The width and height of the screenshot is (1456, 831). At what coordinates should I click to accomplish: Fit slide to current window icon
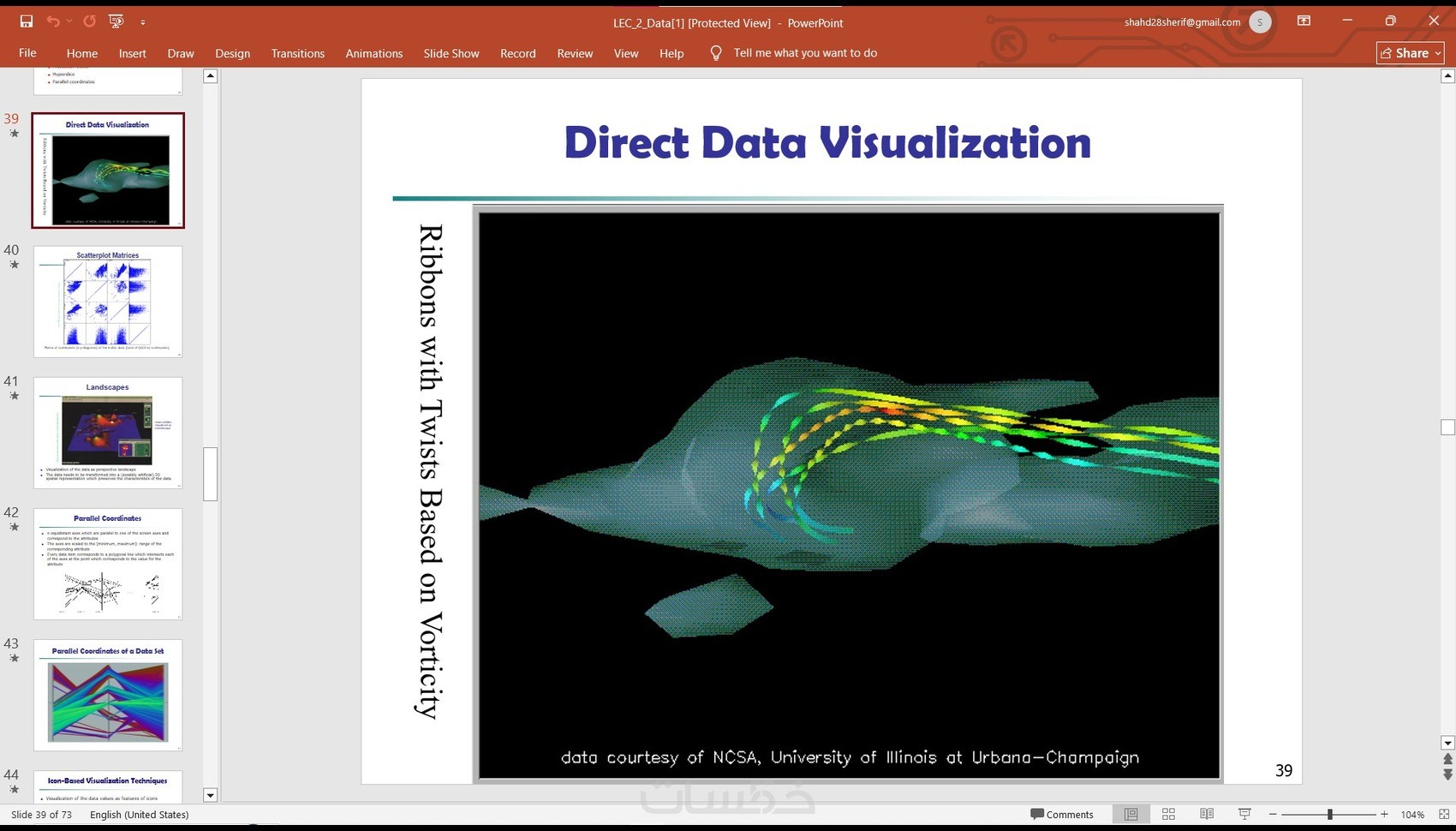tap(1443, 814)
